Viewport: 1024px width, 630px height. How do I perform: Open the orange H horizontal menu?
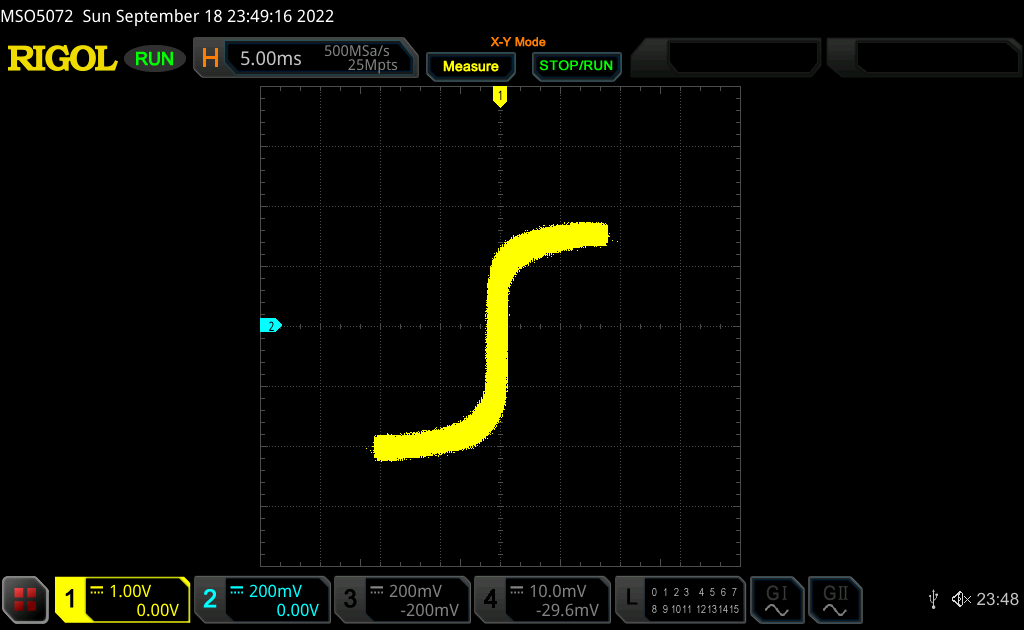[209, 59]
